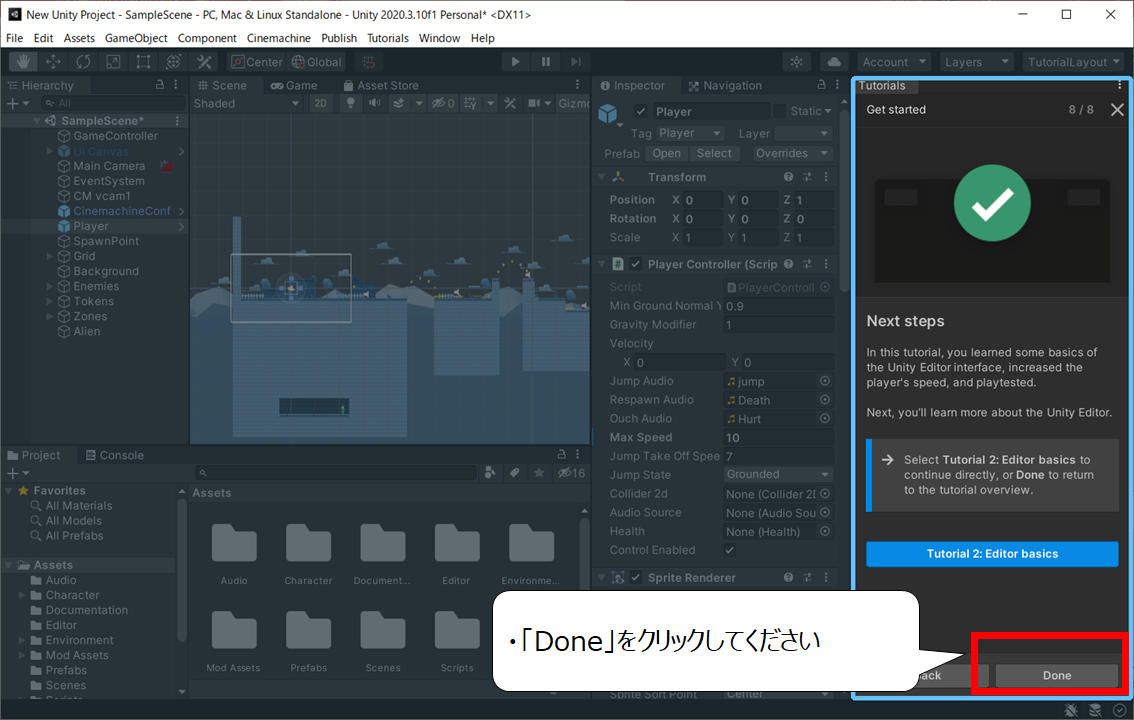
Task: Select the Hand tool in the toolbar
Action: click(23, 62)
